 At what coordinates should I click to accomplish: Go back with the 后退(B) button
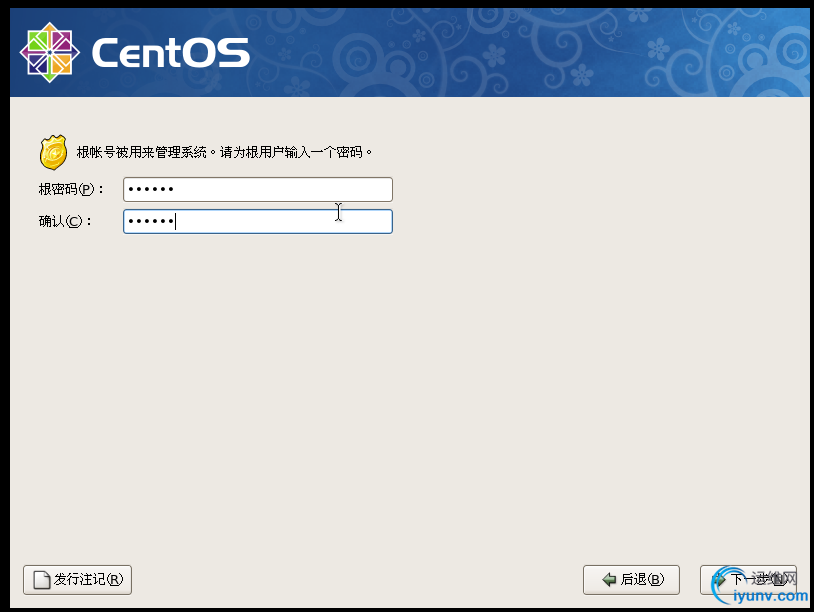(631, 580)
